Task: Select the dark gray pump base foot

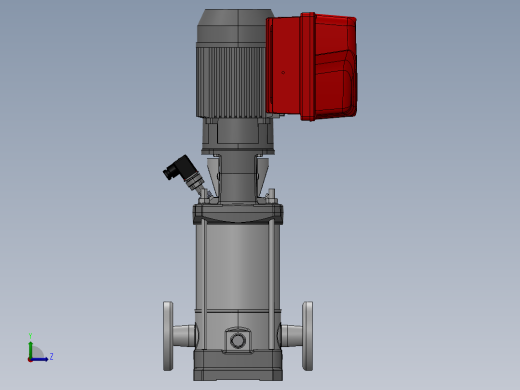Action: coord(238,365)
